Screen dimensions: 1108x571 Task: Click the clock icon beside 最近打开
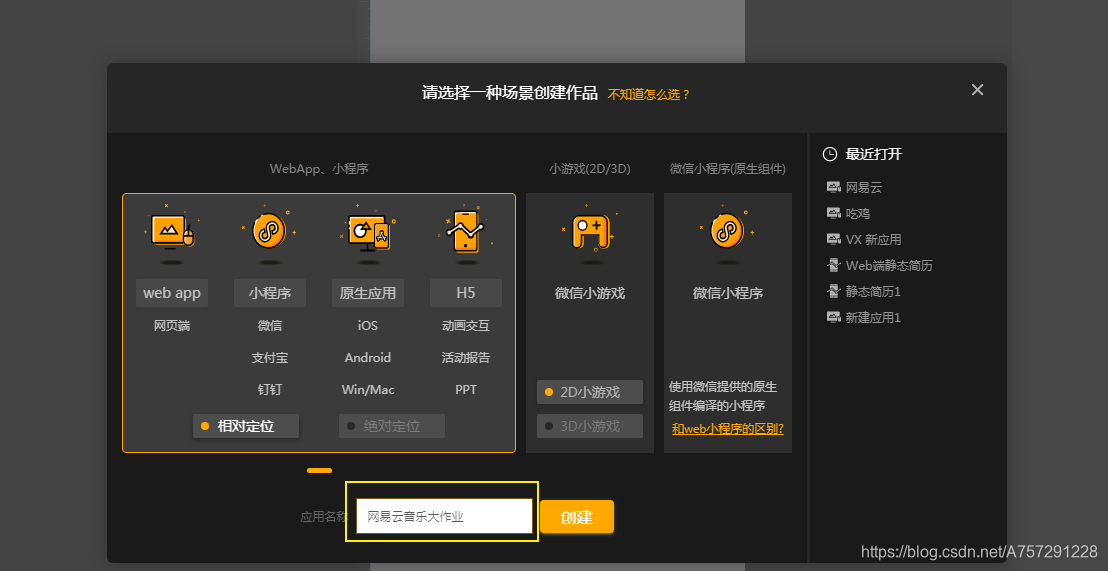pos(830,154)
